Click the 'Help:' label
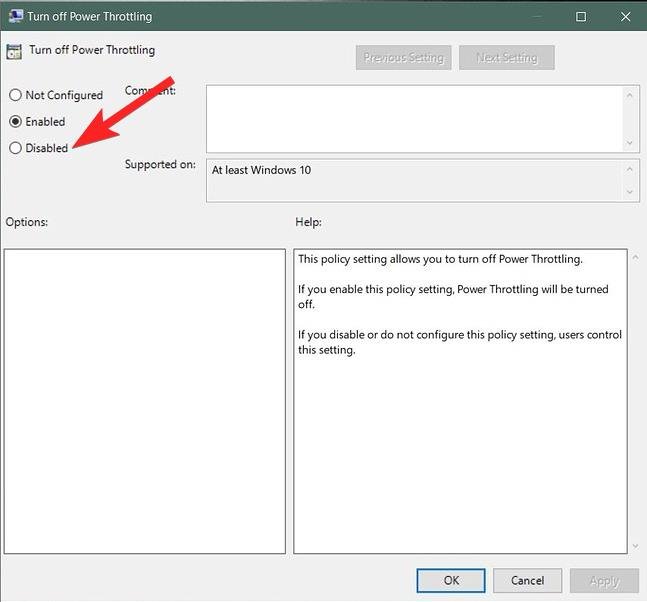 tap(308, 222)
